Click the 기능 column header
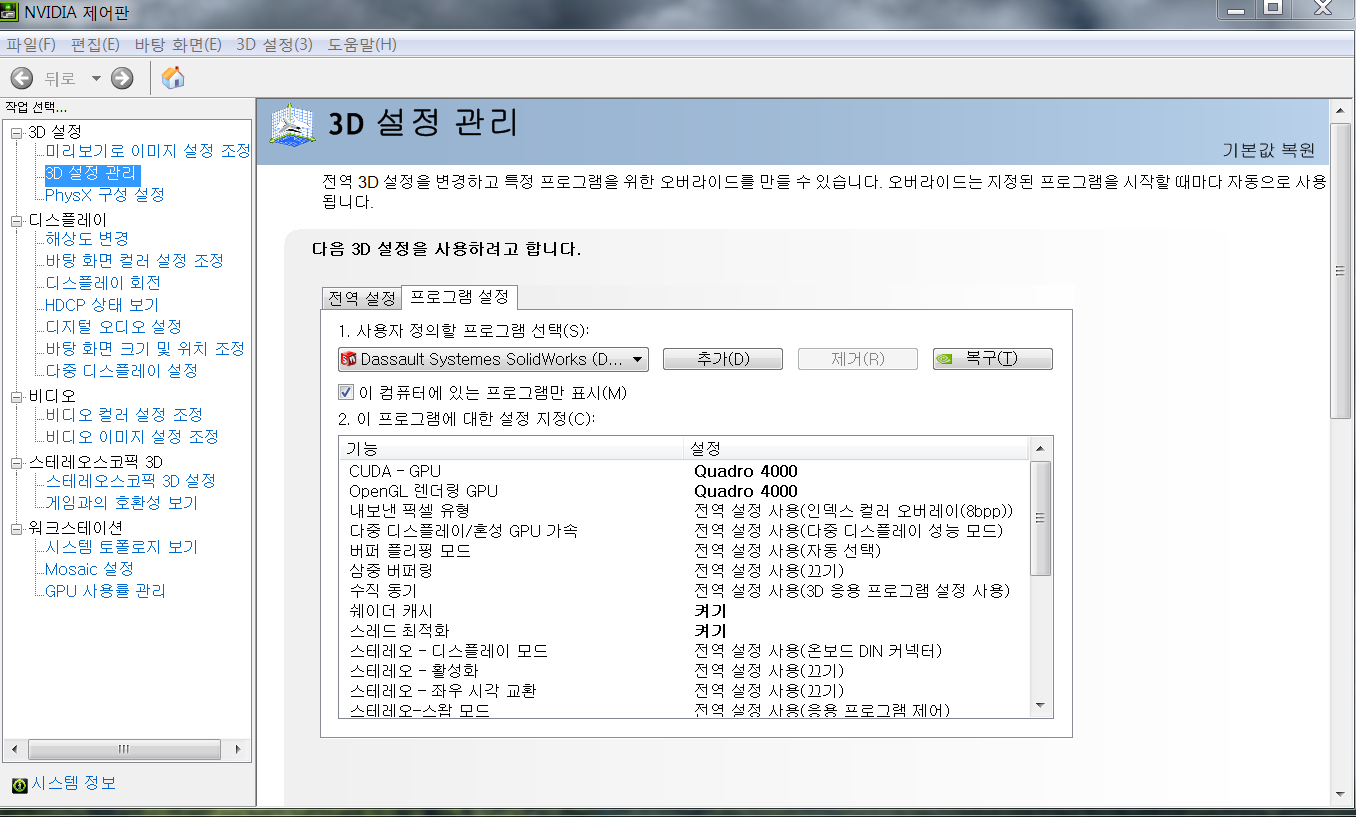1356x817 pixels. pyautogui.click(x=512, y=448)
